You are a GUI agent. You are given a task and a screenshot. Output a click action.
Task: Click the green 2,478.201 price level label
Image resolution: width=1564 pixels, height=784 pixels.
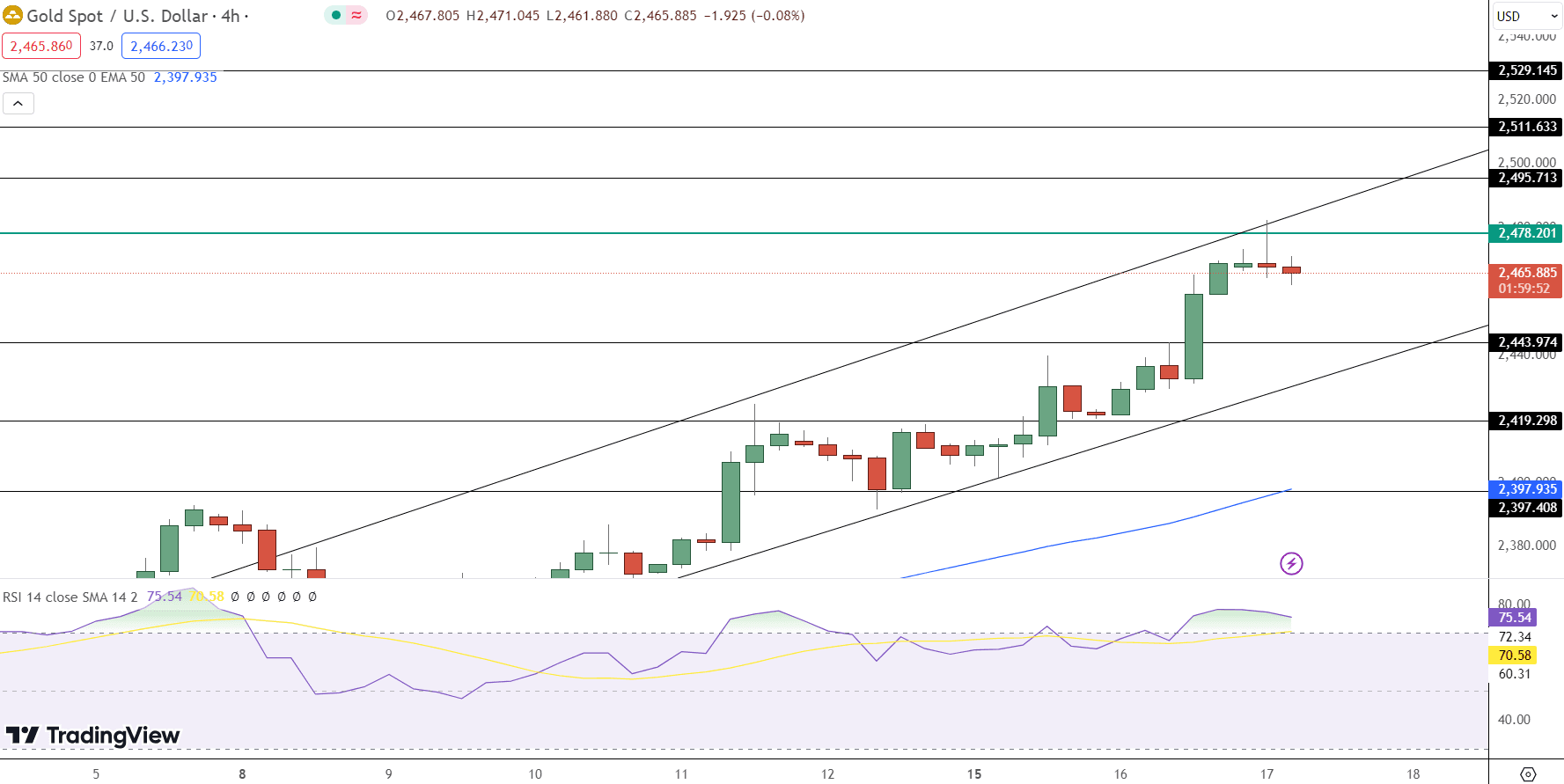coord(1526,233)
